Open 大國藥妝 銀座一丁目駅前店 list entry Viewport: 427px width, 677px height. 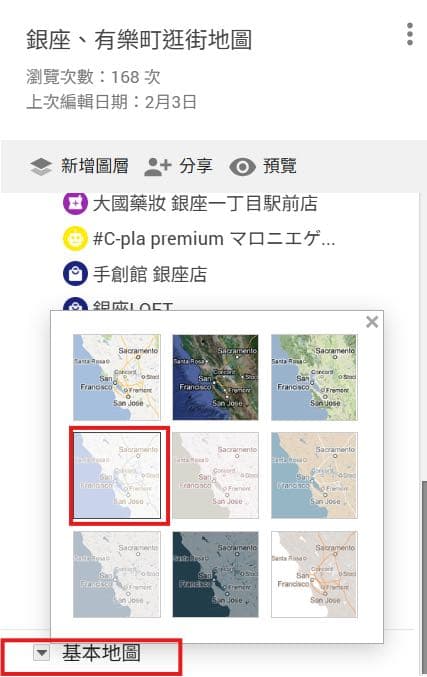(x=205, y=203)
